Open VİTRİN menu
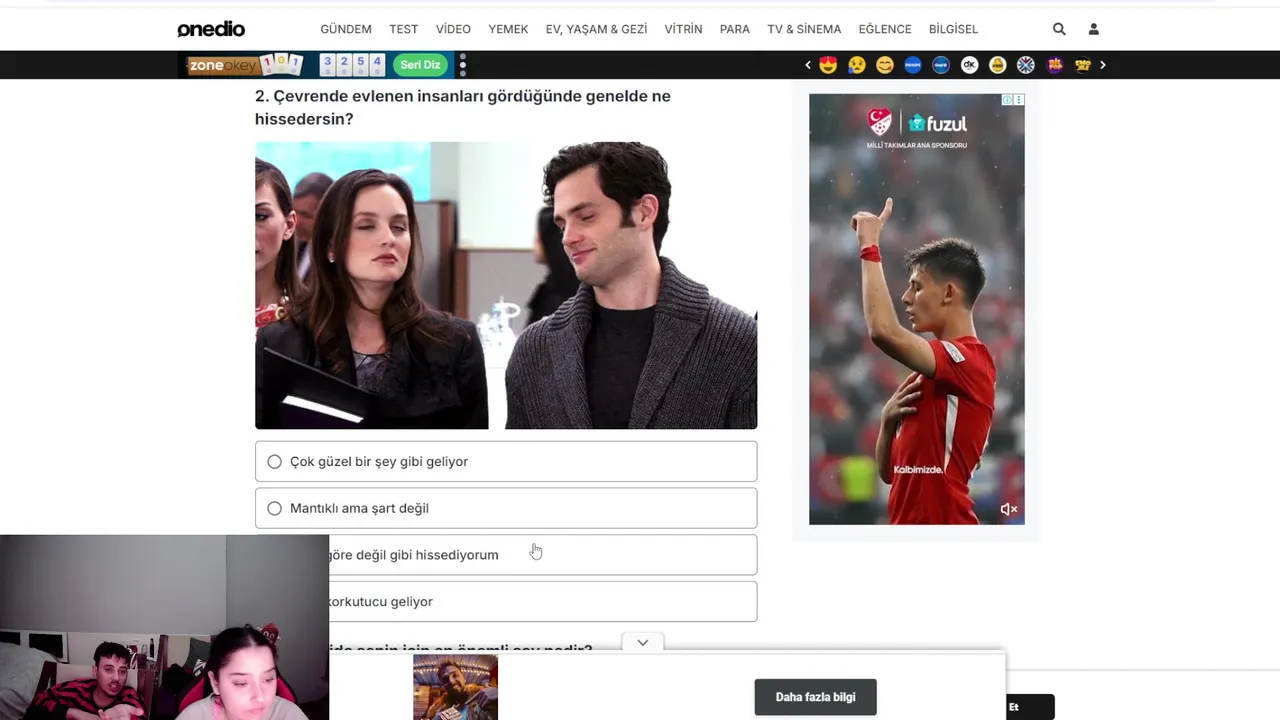The image size is (1280, 720). point(683,29)
